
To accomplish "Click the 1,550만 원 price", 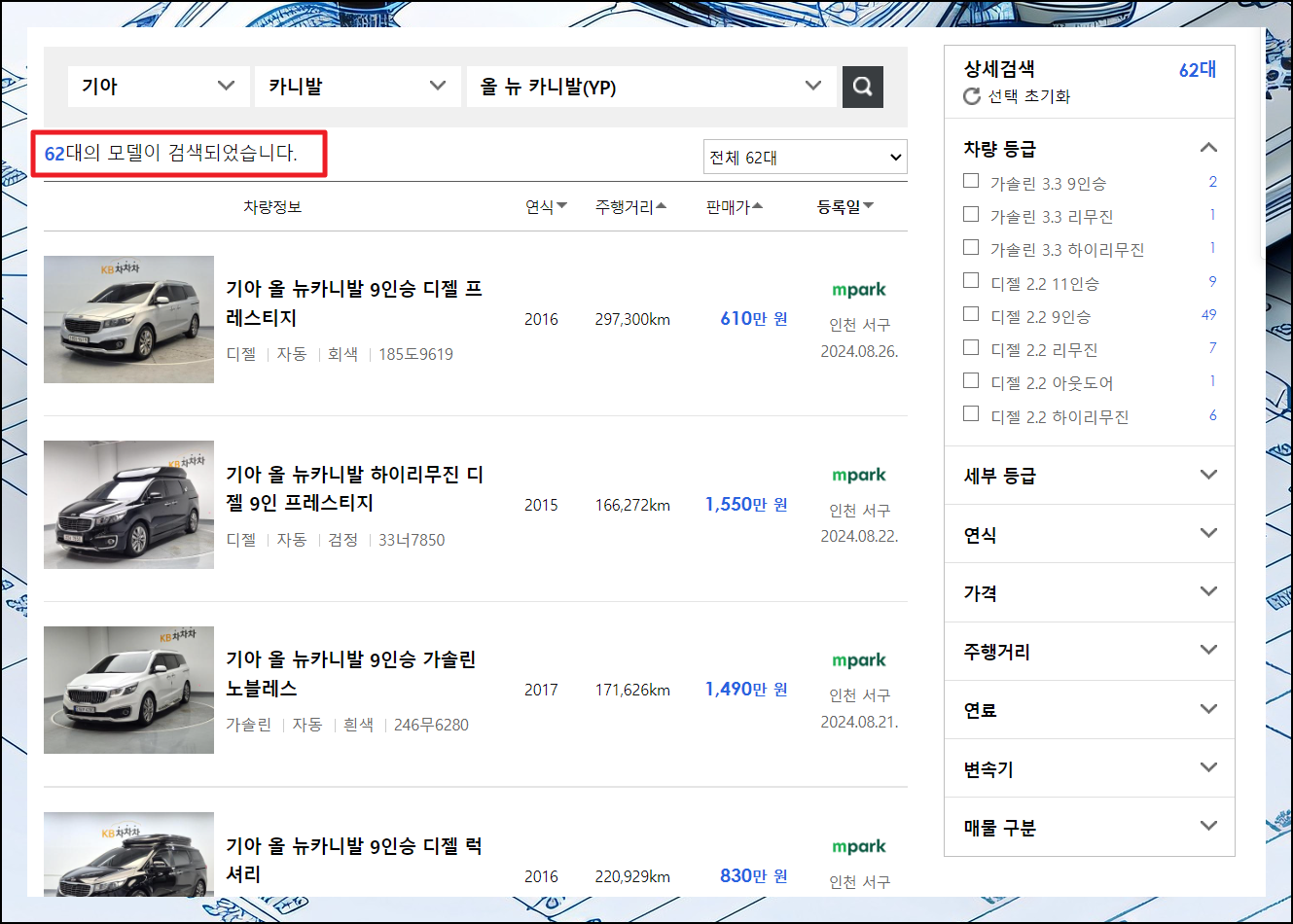I will point(746,505).
